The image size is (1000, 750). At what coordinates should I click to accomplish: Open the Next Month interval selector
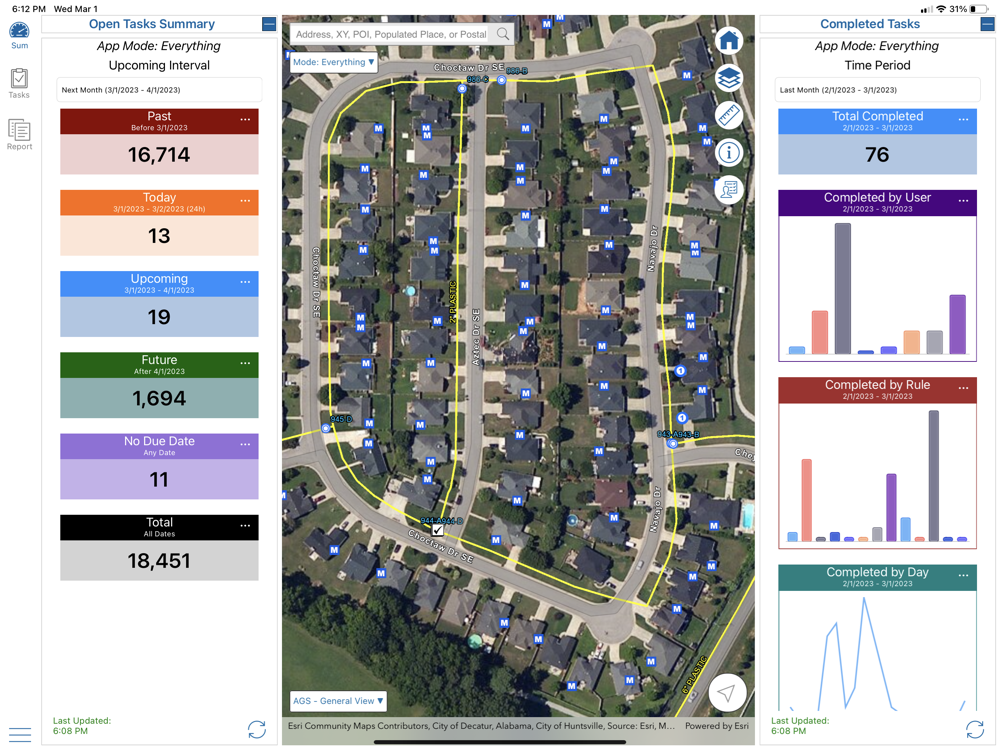(159, 90)
